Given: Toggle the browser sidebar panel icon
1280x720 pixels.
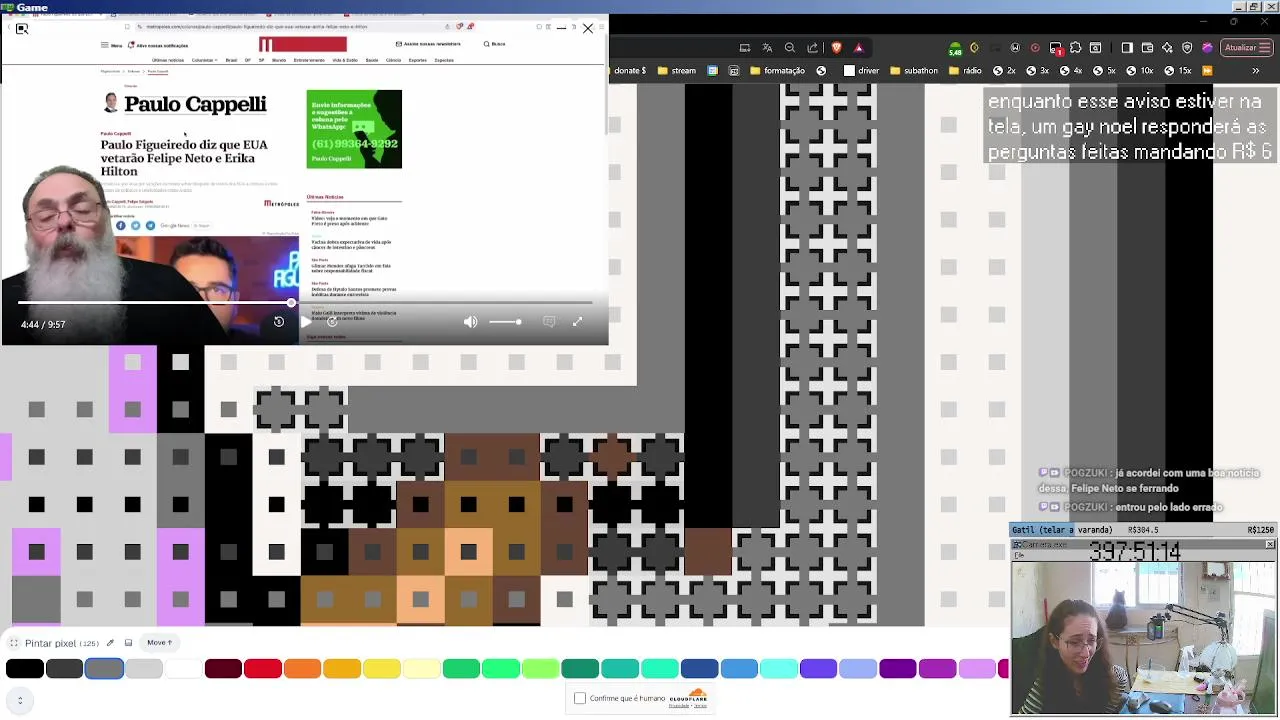Looking at the screenshot, I should point(1127,47).
